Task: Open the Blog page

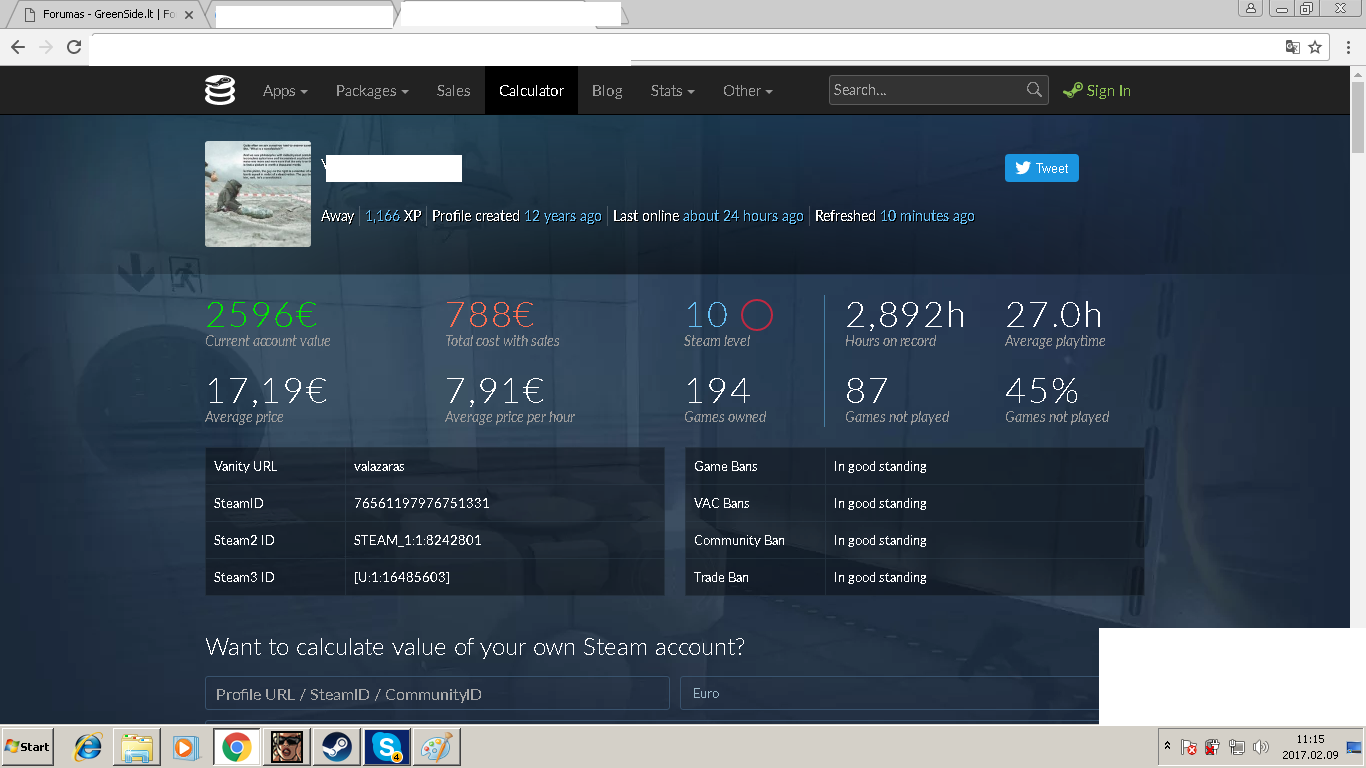Action: coord(607,91)
